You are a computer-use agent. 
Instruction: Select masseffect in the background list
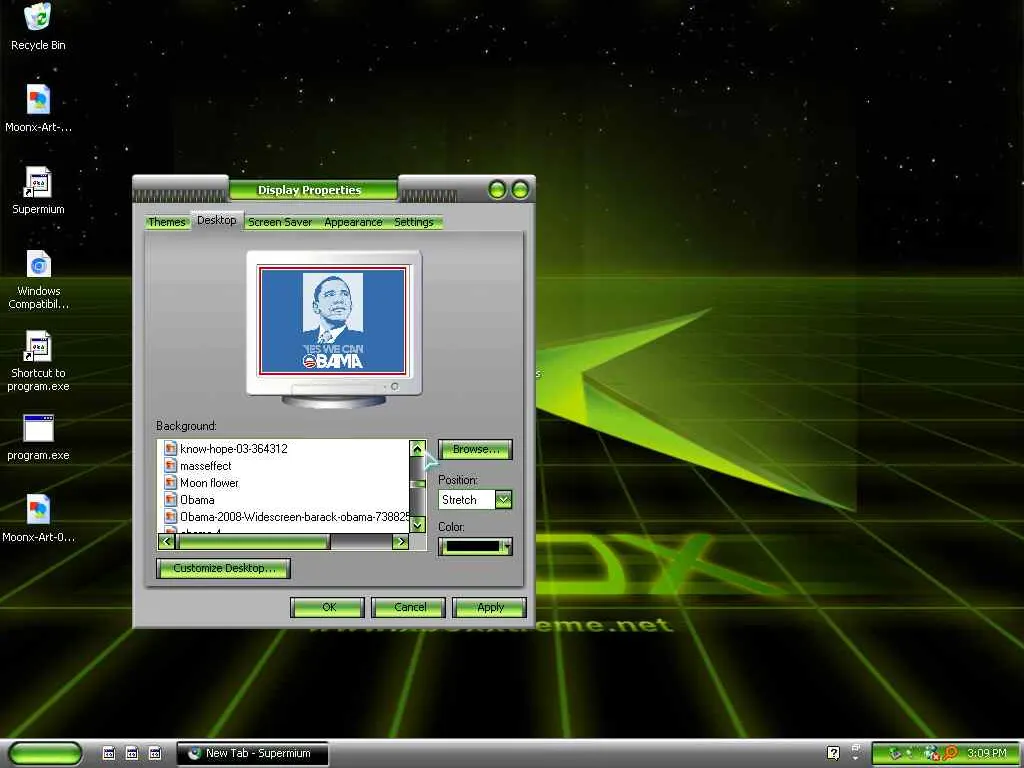(x=206, y=466)
